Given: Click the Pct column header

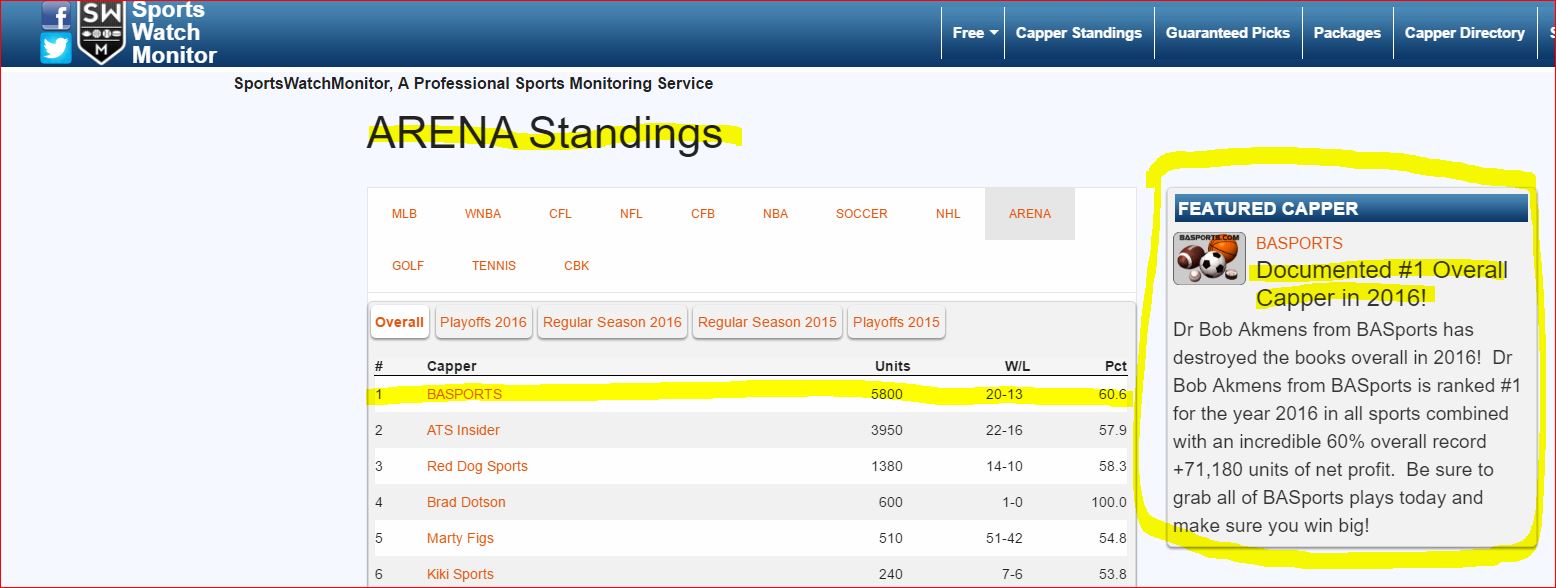Looking at the screenshot, I should tap(1114, 366).
